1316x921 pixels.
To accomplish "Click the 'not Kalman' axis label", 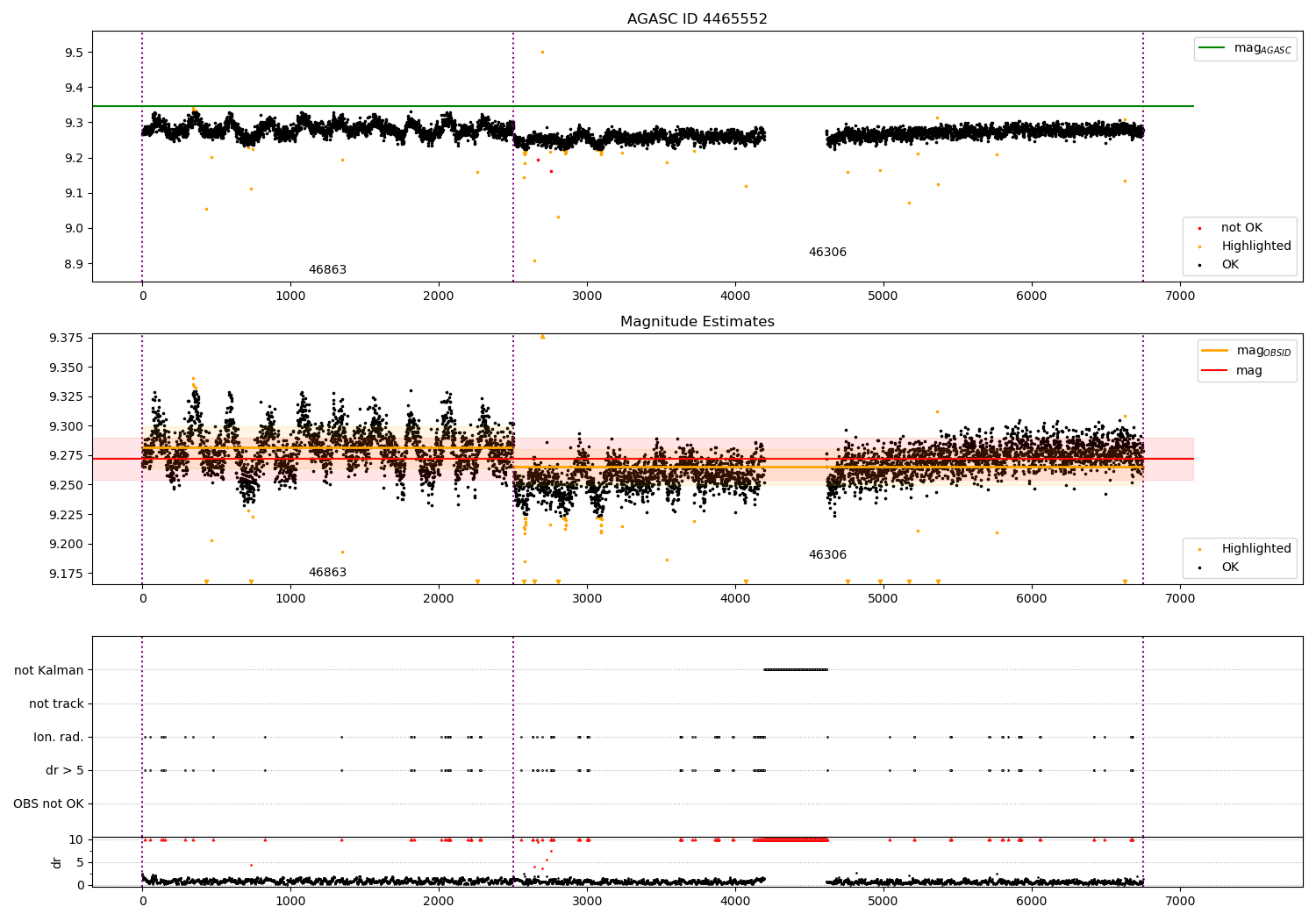I will 49,670.
